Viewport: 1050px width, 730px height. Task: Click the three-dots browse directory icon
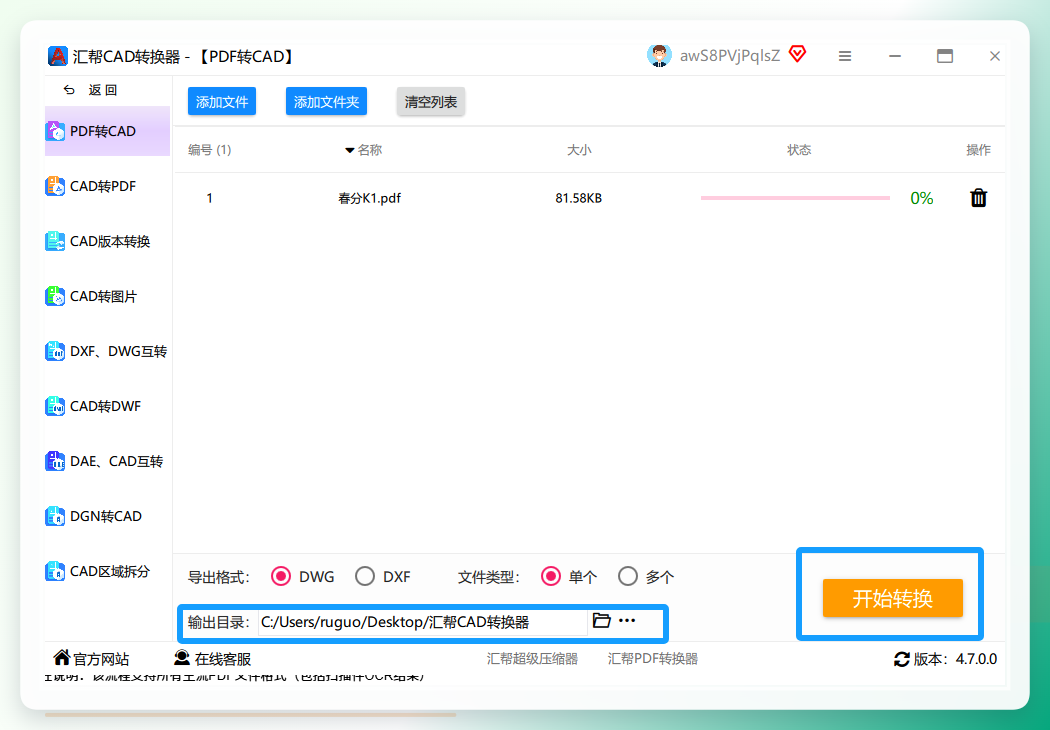coord(627,620)
